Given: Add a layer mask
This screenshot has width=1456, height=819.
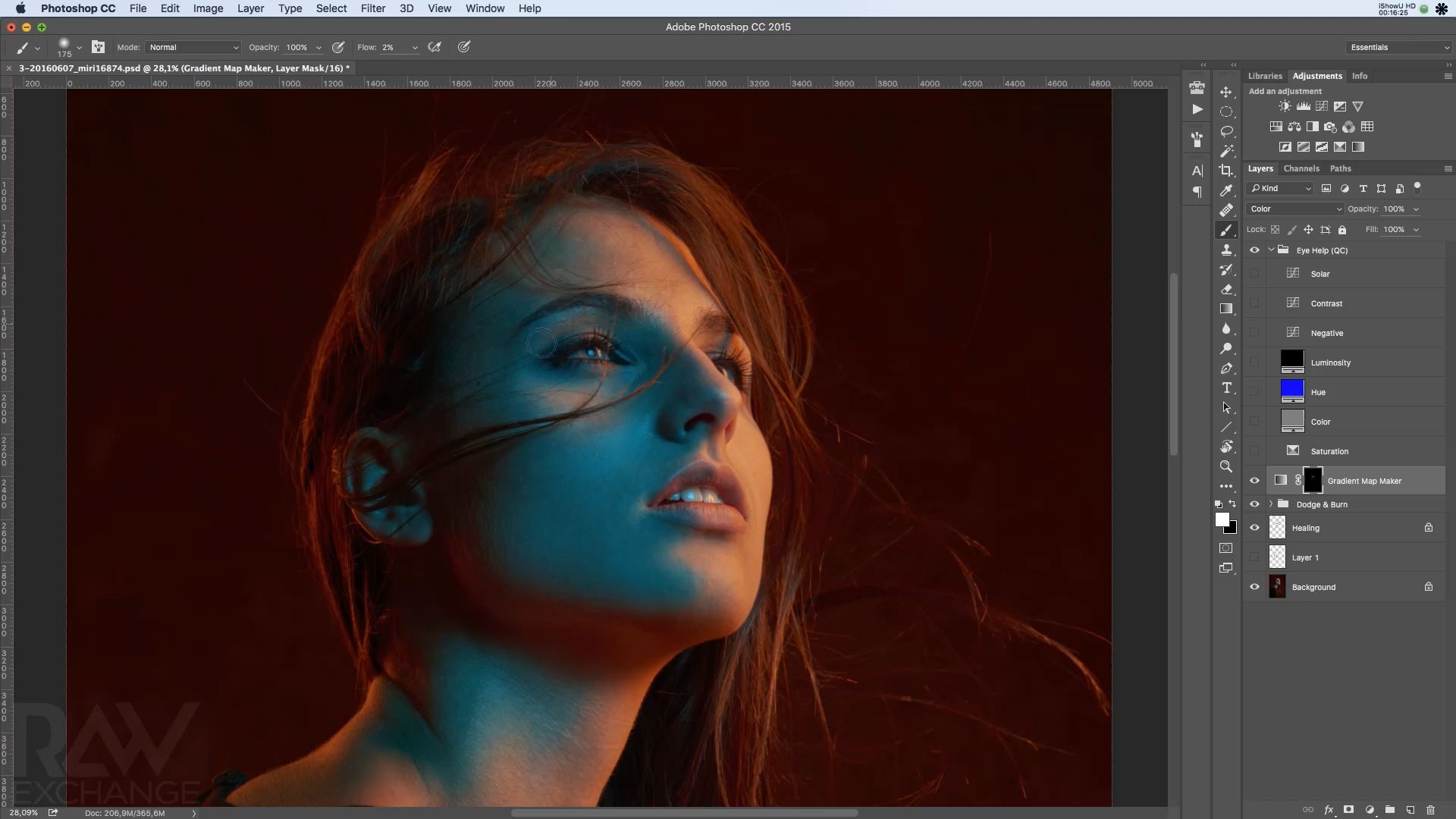Looking at the screenshot, I should (x=1348, y=810).
